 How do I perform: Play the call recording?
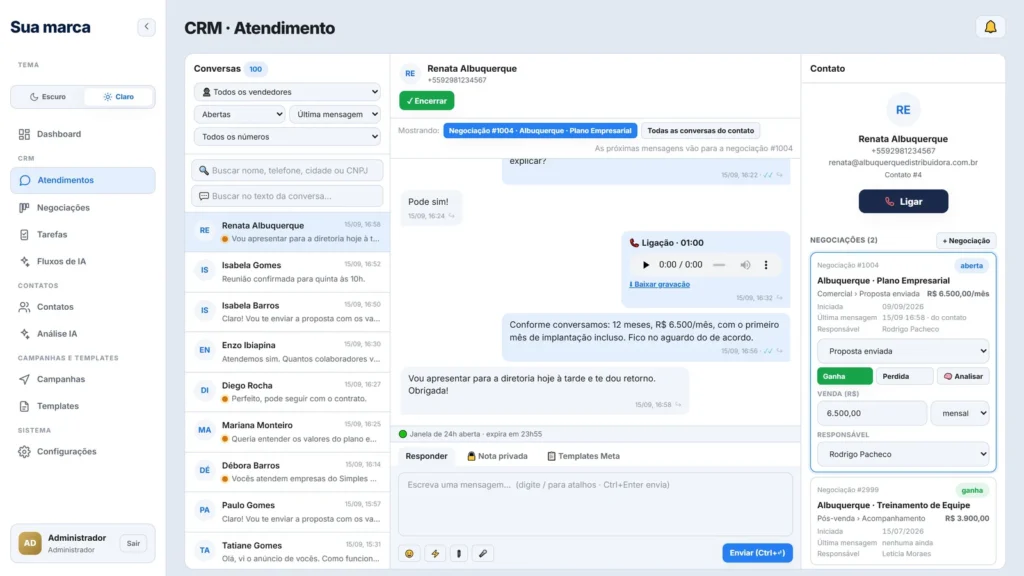(645, 265)
